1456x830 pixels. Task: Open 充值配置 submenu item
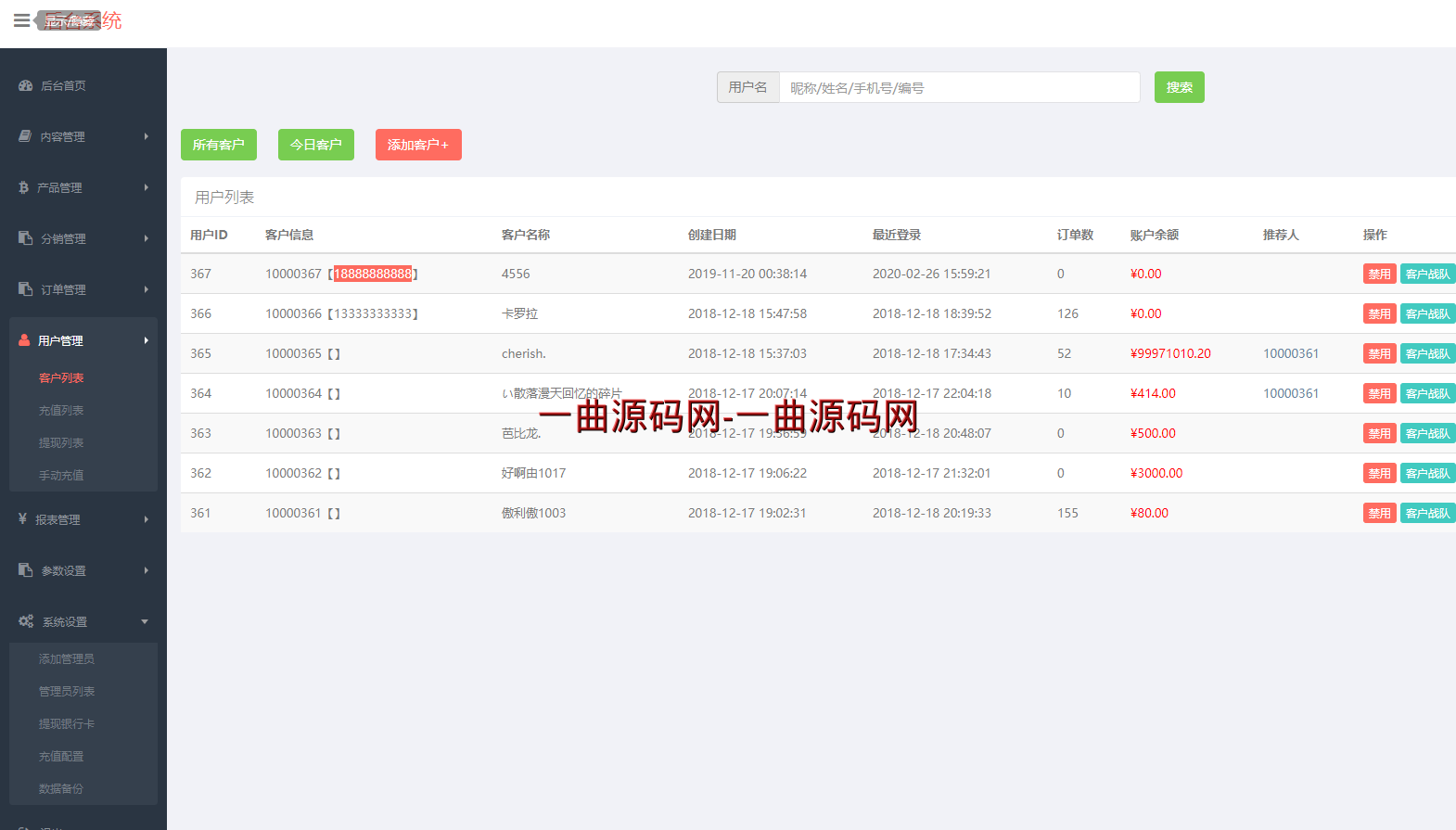[x=61, y=756]
